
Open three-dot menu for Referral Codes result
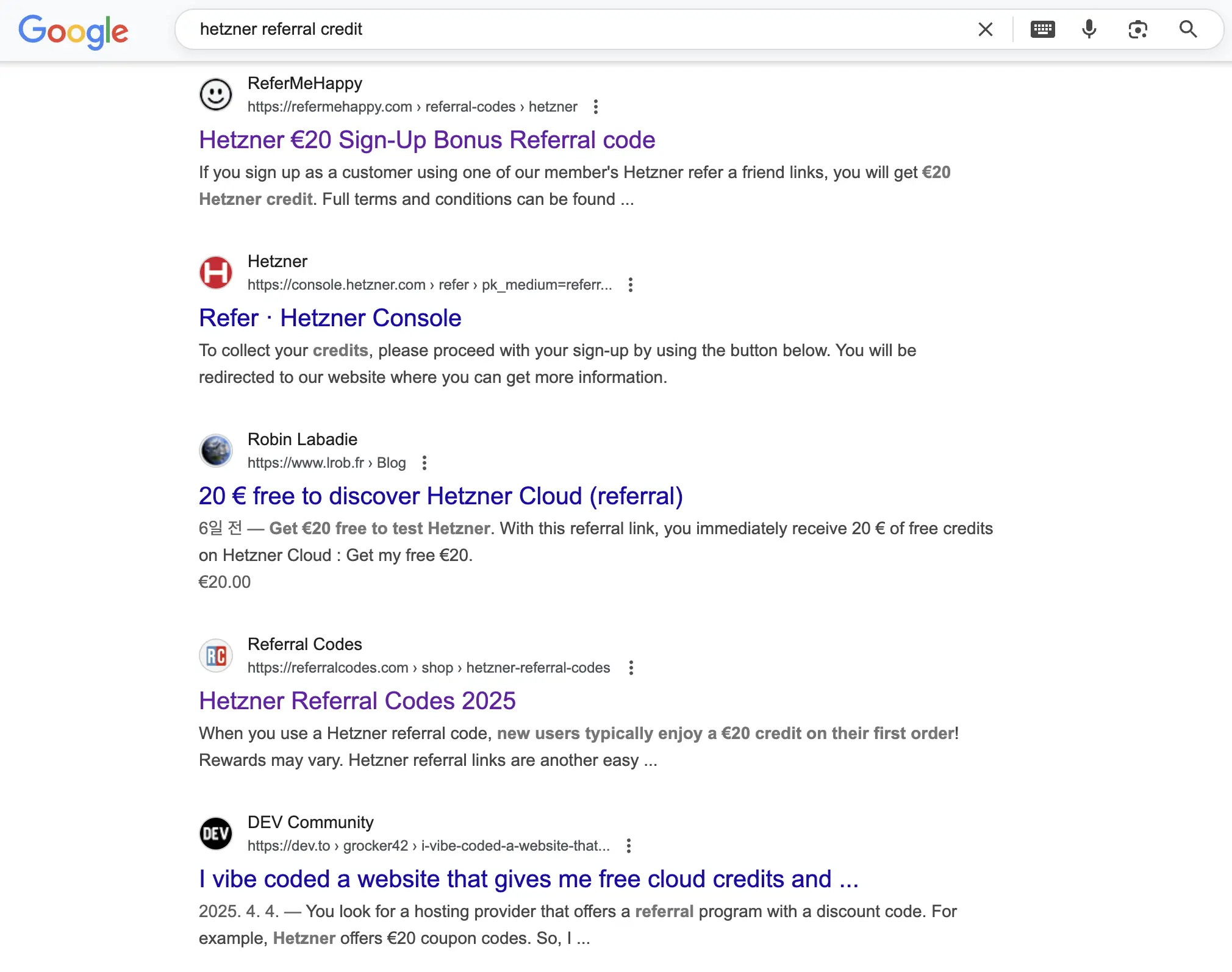pyautogui.click(x=631, y=668)
